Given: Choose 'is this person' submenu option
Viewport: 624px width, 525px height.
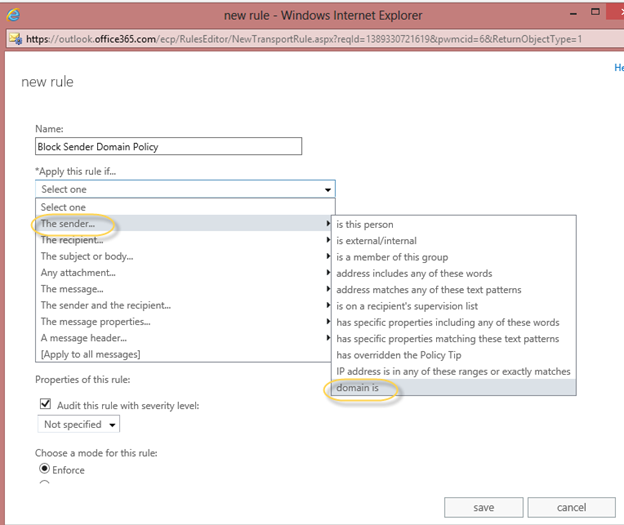Looking at the screenshot, I should (454, 224).
